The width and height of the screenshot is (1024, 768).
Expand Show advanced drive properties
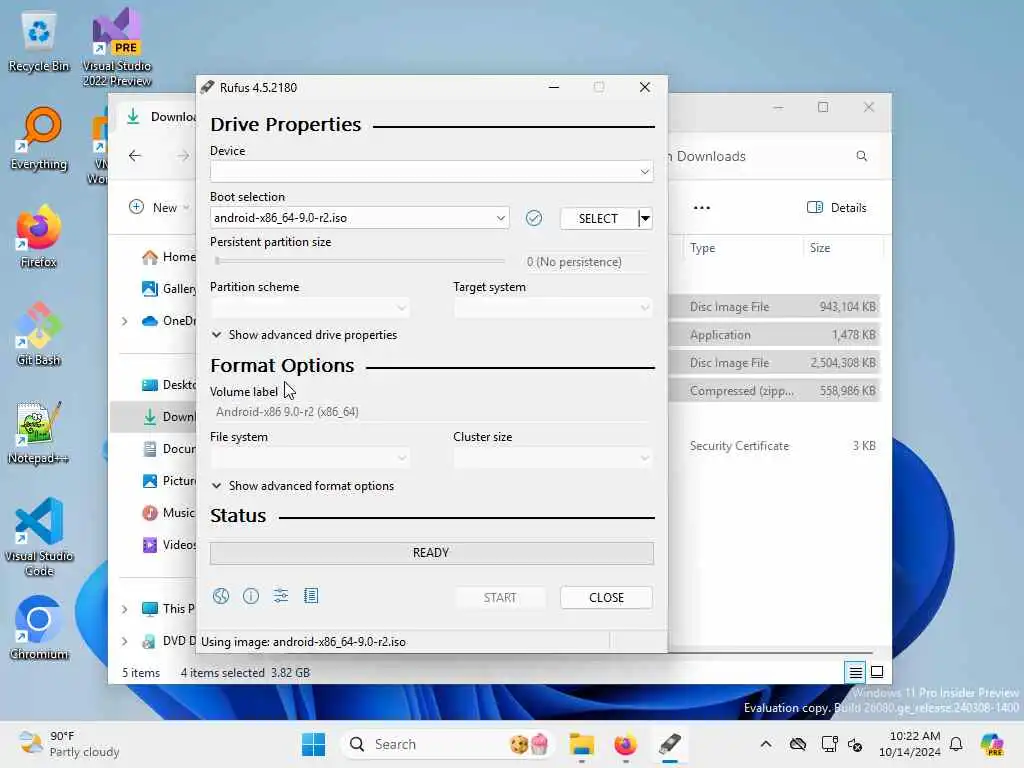click(304, 335)
